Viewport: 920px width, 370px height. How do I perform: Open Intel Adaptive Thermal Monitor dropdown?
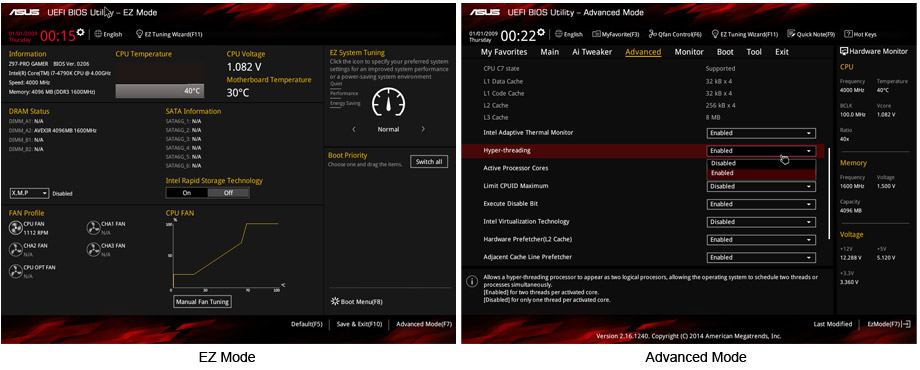click(761, 133)
